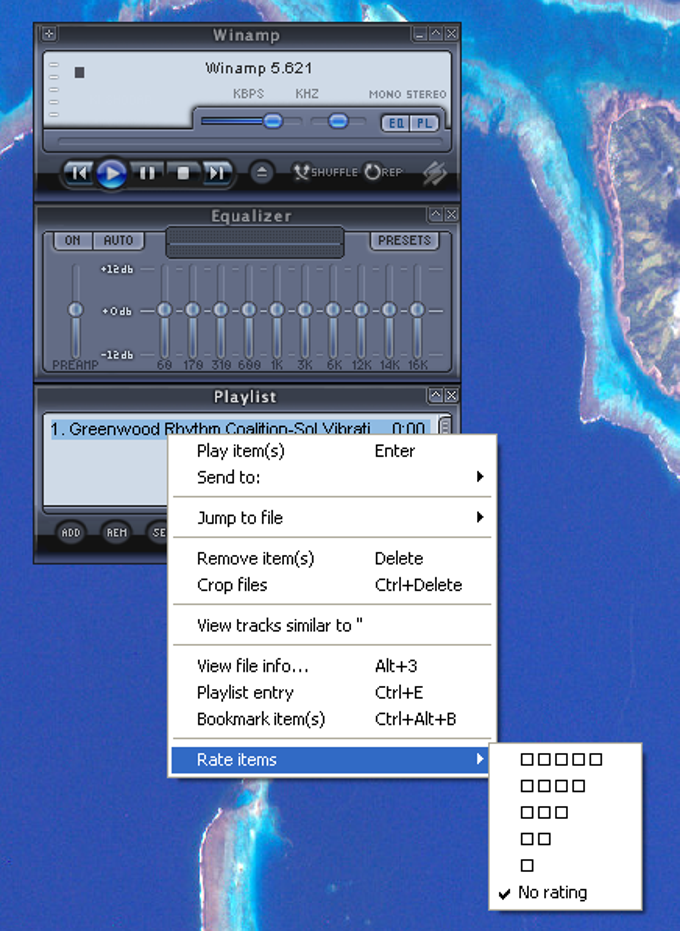Click the playlist scrollbar handle

(x=444, y=426)
